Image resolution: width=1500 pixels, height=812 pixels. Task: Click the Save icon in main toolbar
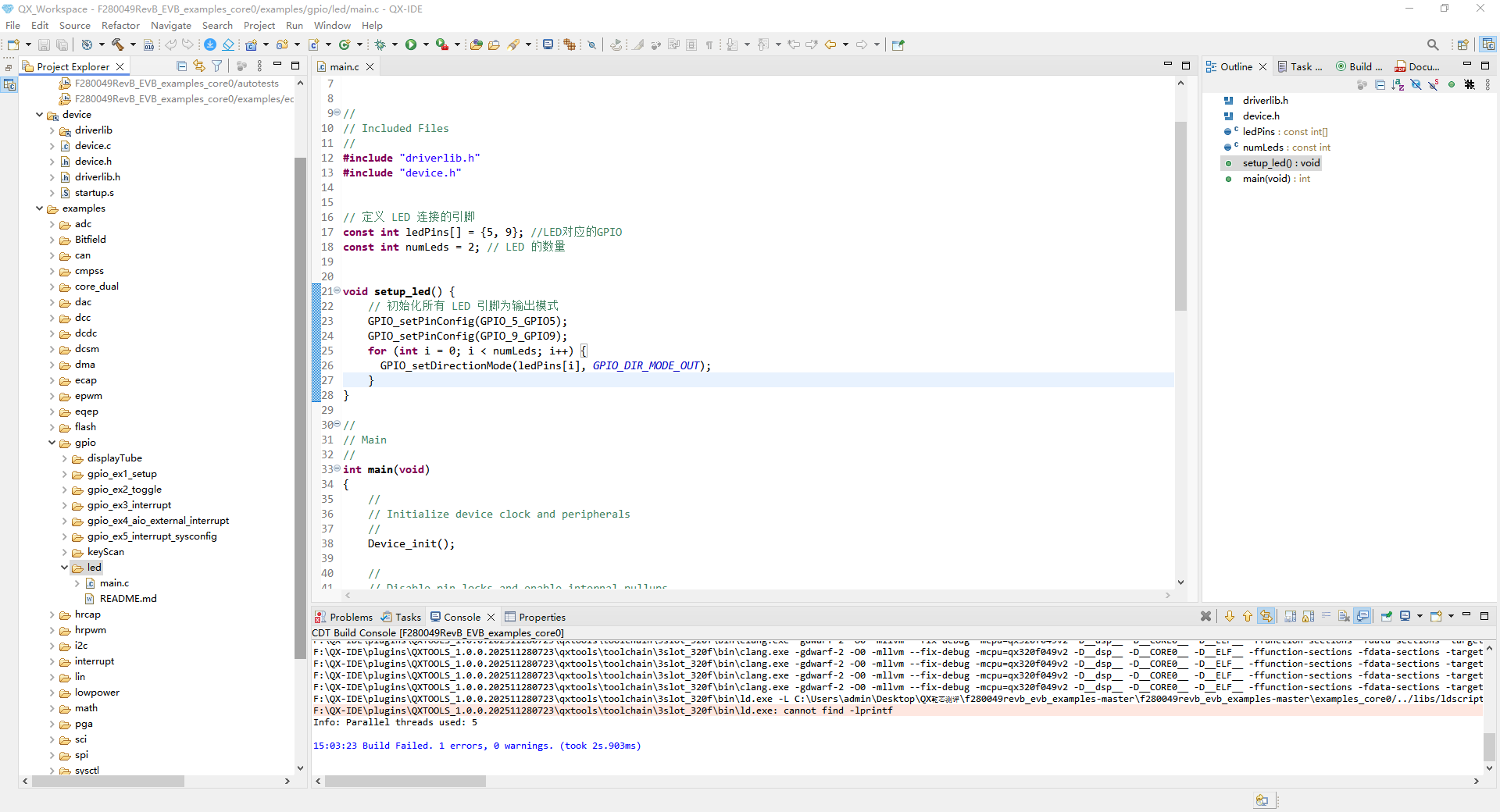(45, 45)
